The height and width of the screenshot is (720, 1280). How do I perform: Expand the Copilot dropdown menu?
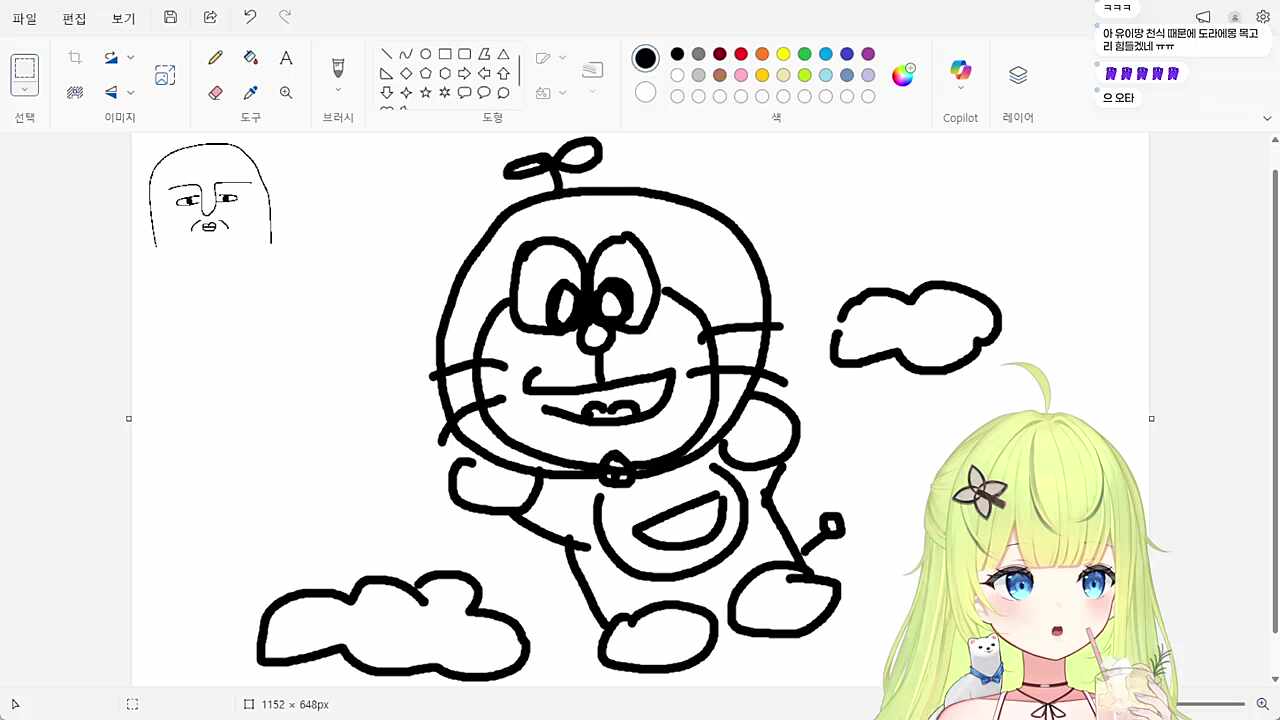tap(961, 88)
